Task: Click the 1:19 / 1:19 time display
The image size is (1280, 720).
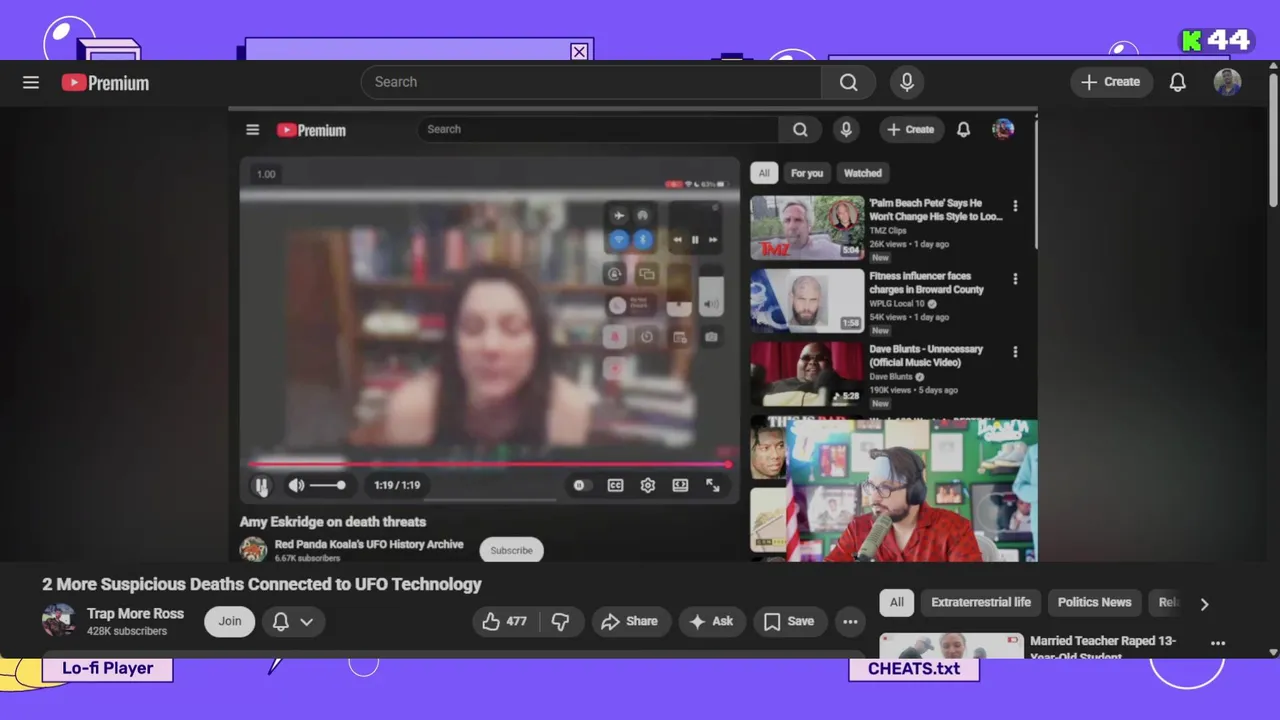Action: (x=397, y=485)
